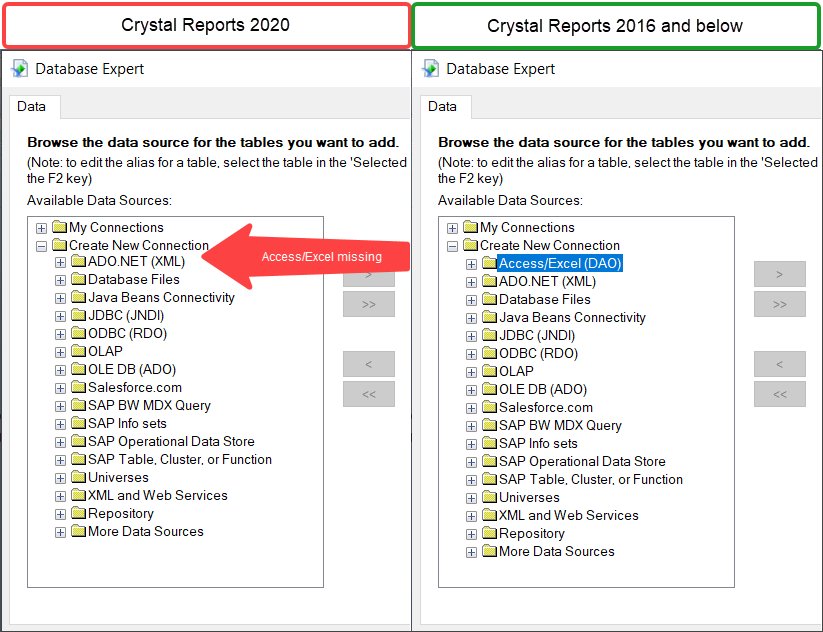Select the OLE DB (ADO) label in the 2016 window

(543, 389)
